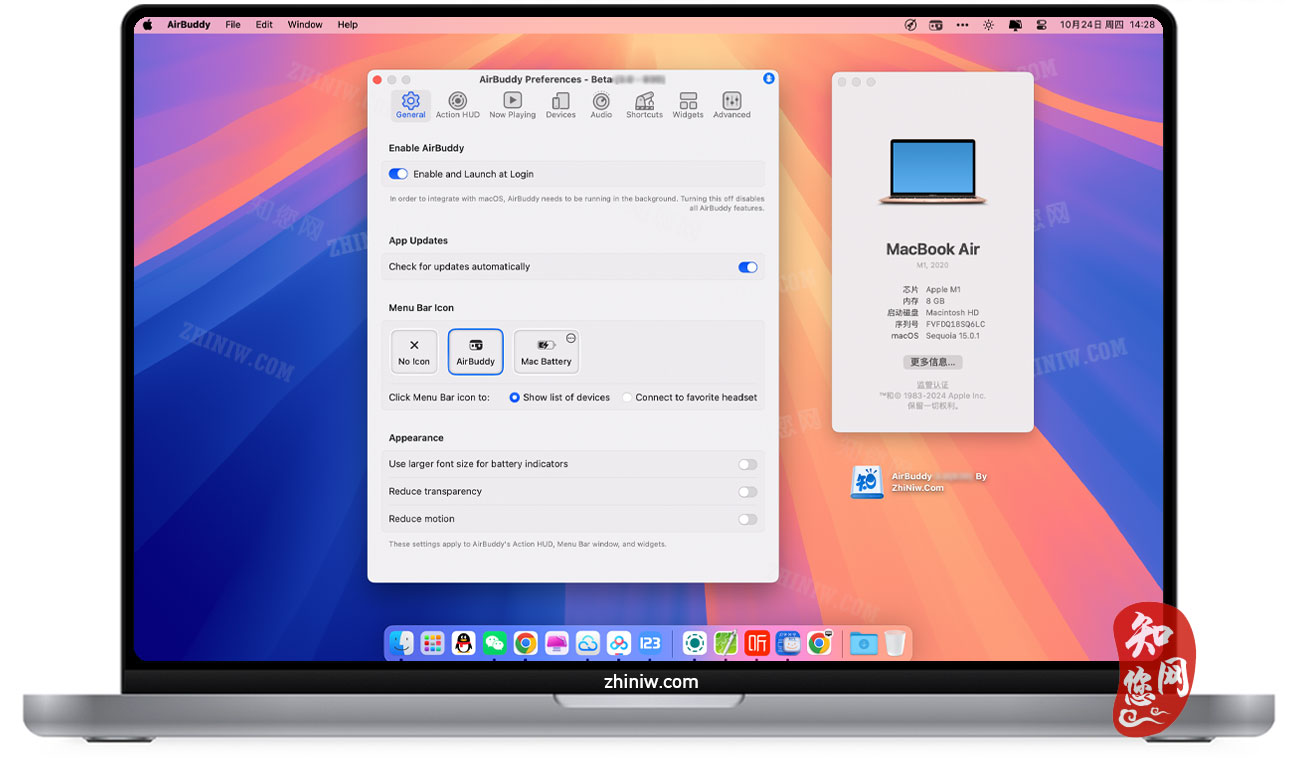This screenshot has width=1298, height=779.
Task: Go to the Devices tab
Action: coord(560,105)
